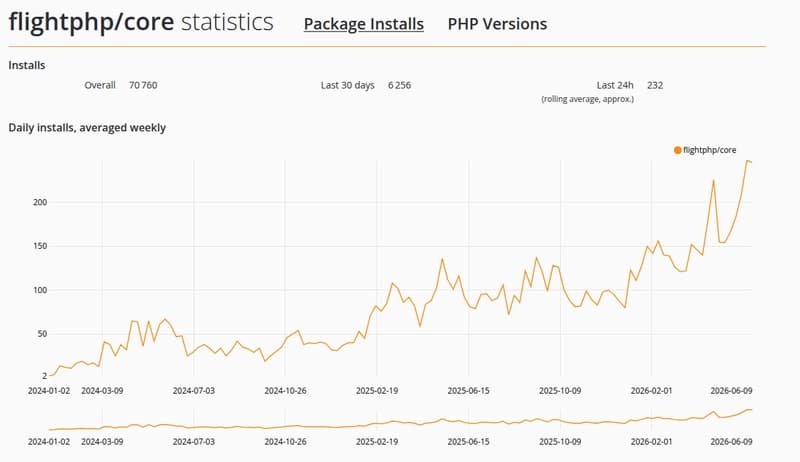Click the 2024-10-26 date on lower overview chart
Viewport: 800px width, 462px height.
click(x=285, y=442)
